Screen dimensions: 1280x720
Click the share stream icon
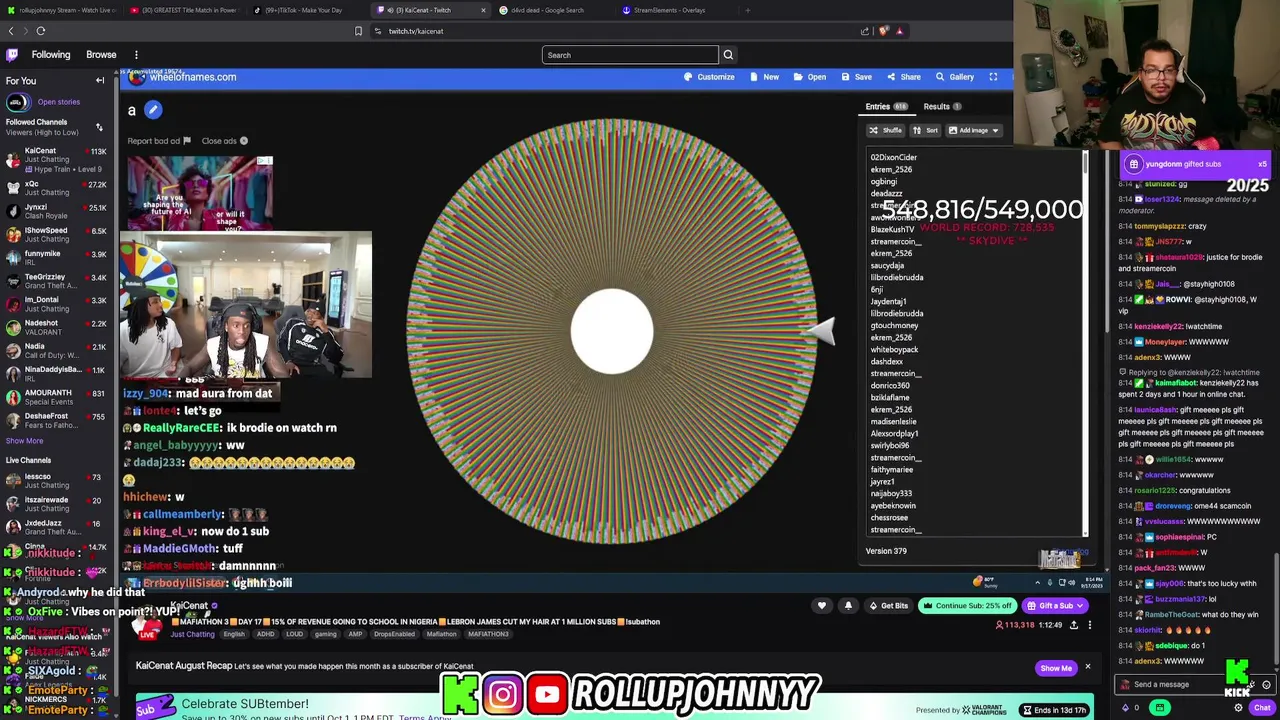coord(1074,625)
